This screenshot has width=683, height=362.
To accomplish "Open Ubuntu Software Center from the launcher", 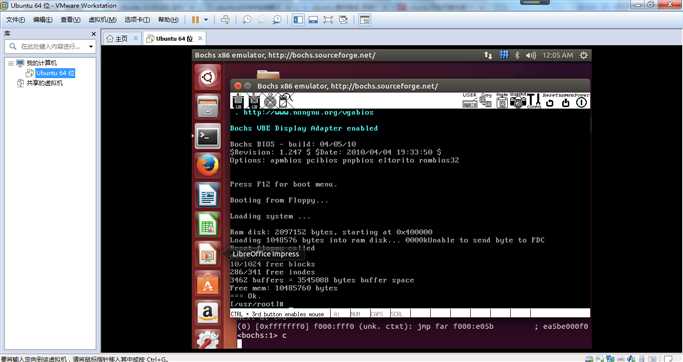I will [x=208, y=284].
